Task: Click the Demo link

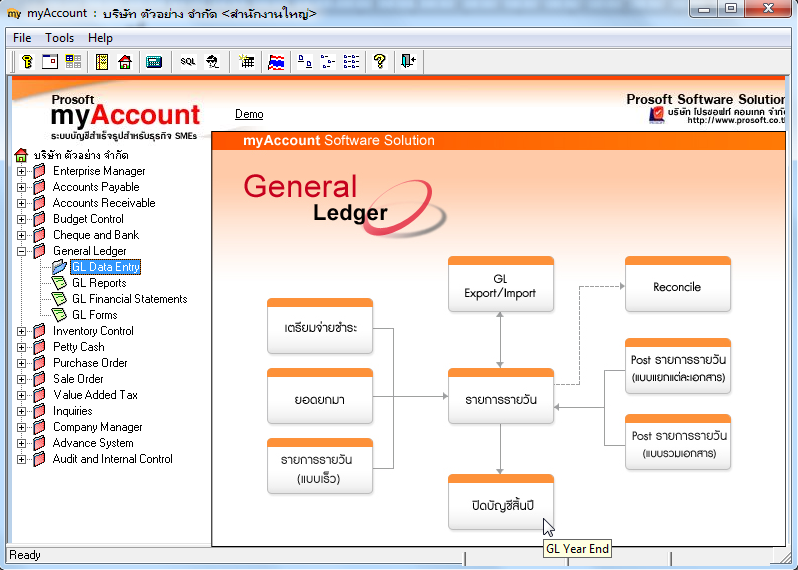Action: [x=249, y=114]
